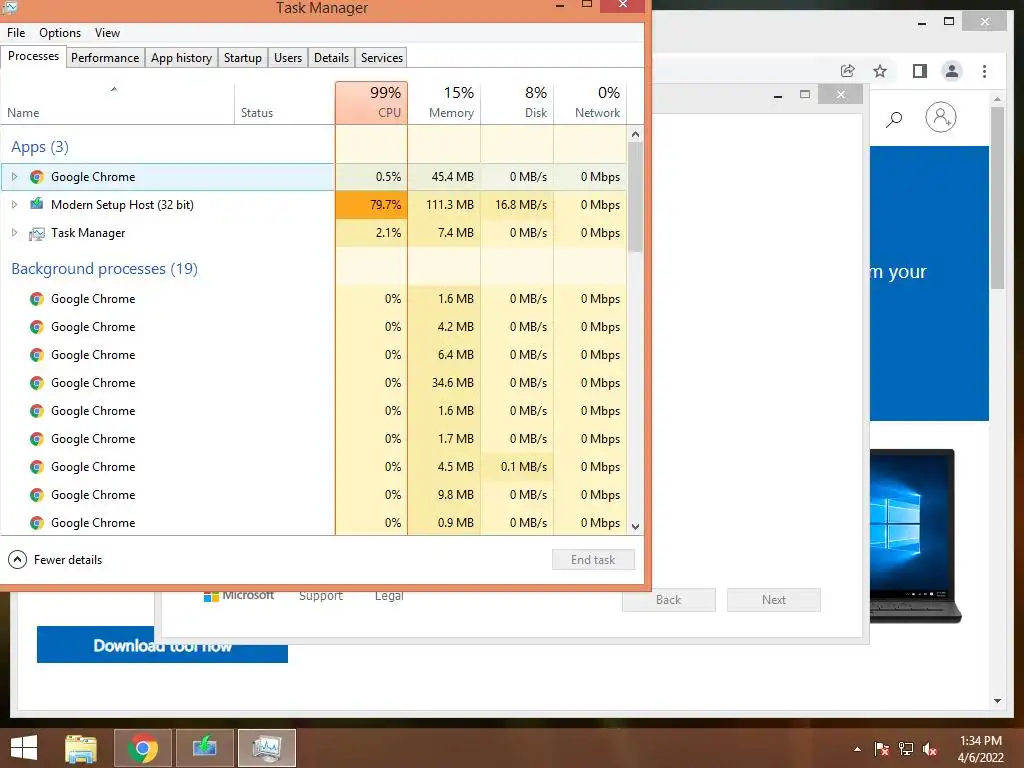
Task: Open the View menu
Action: 107,33
